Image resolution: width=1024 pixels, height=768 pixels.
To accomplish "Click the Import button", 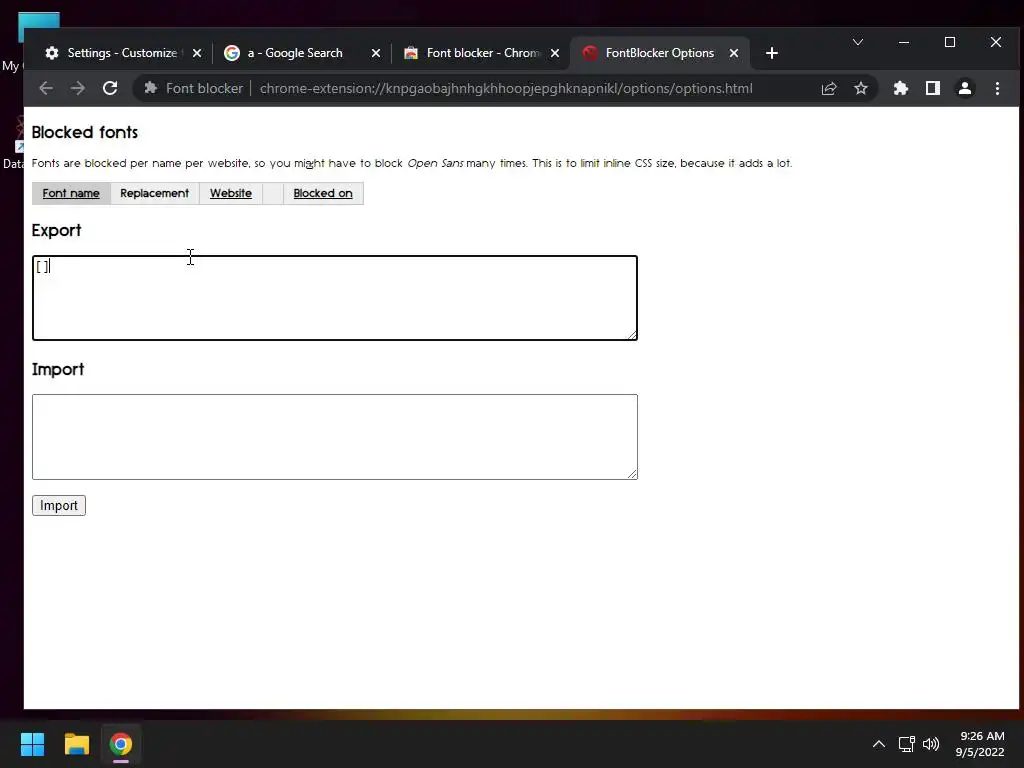I will (59, 505).
